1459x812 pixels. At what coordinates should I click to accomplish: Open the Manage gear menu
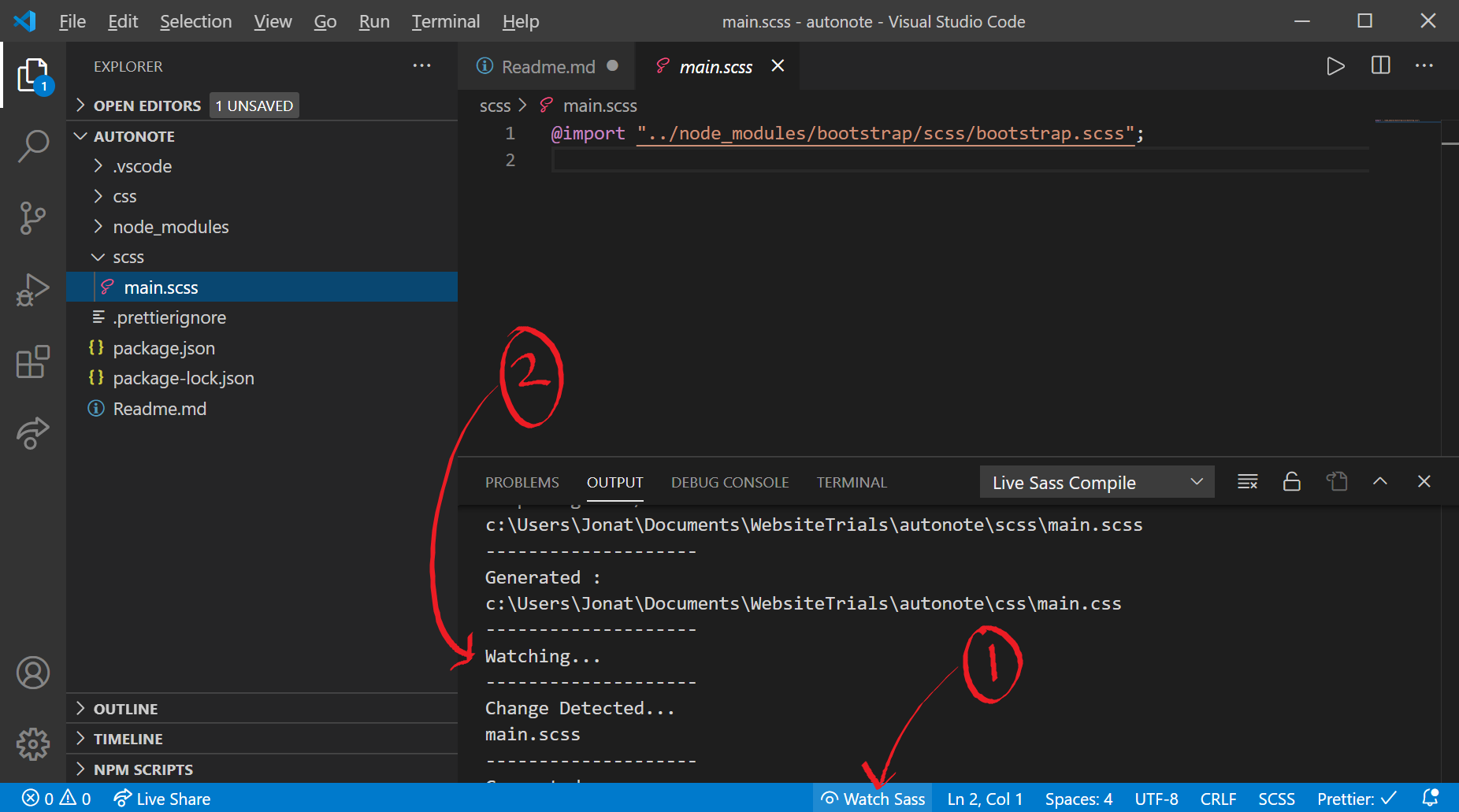(33, 743)
